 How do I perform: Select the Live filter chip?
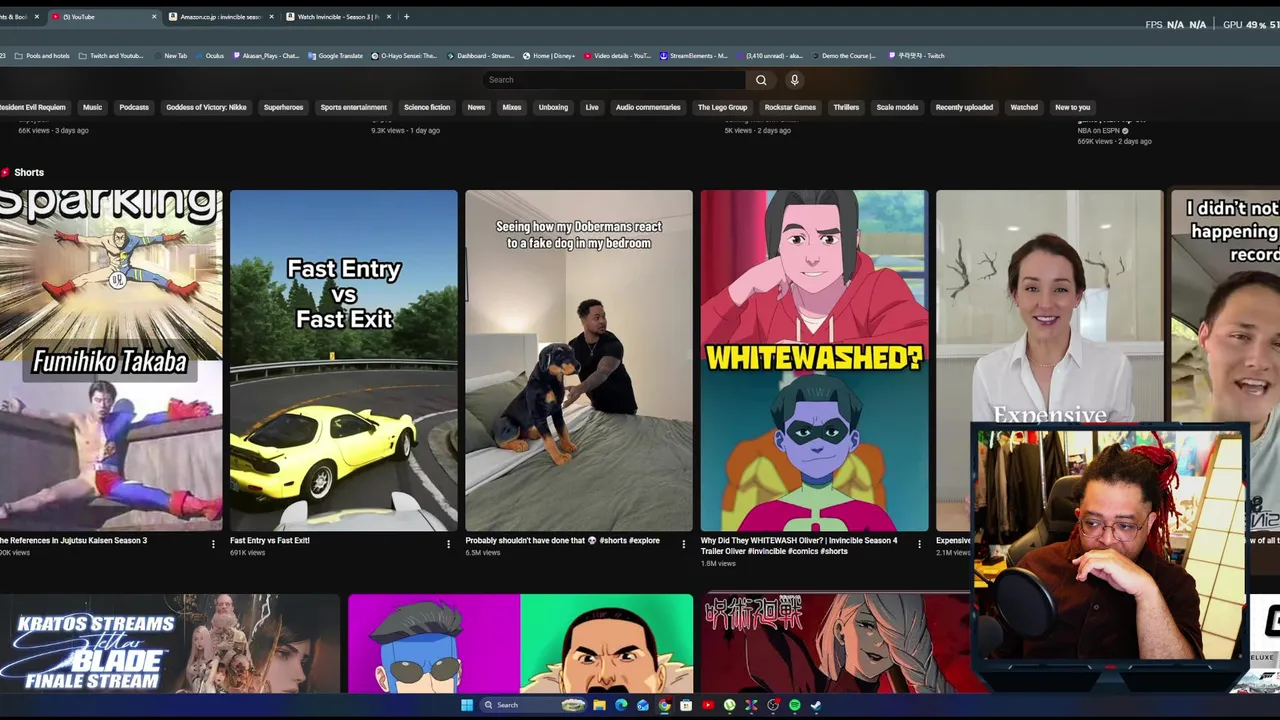click(592, 107)
